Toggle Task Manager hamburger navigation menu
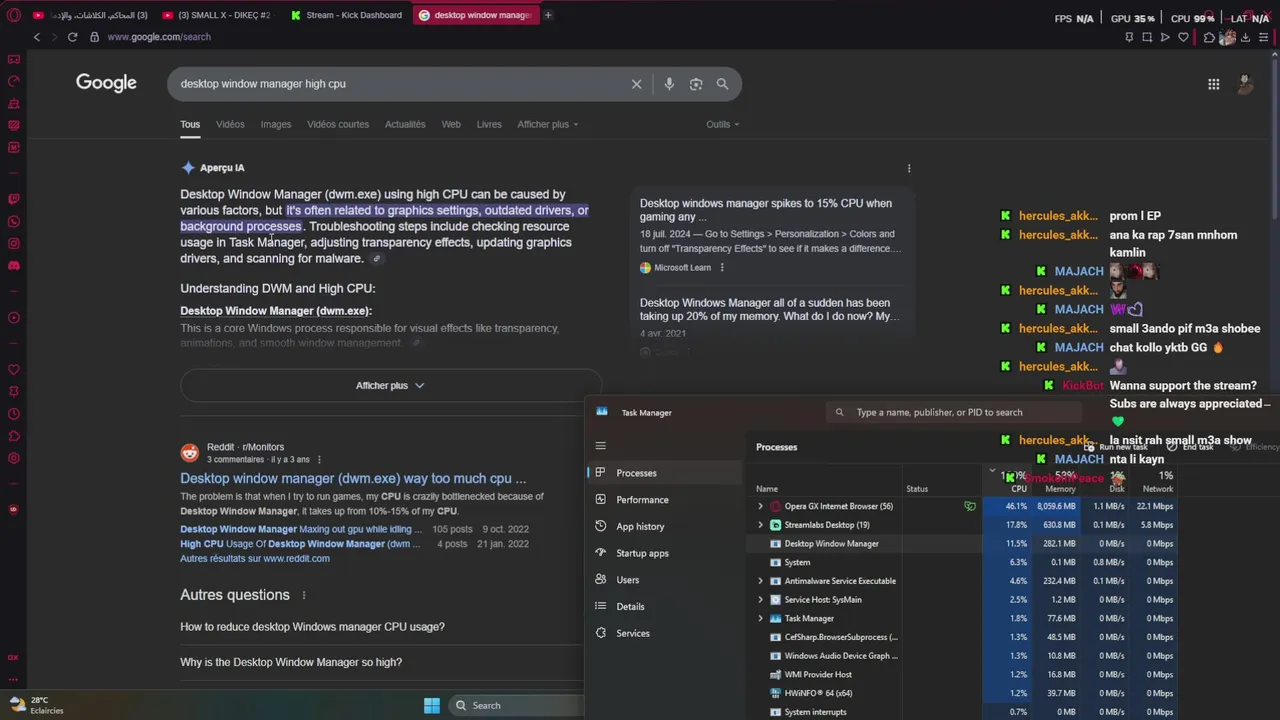This screenshot has height=720, width=1280. (x=600, y=446)
